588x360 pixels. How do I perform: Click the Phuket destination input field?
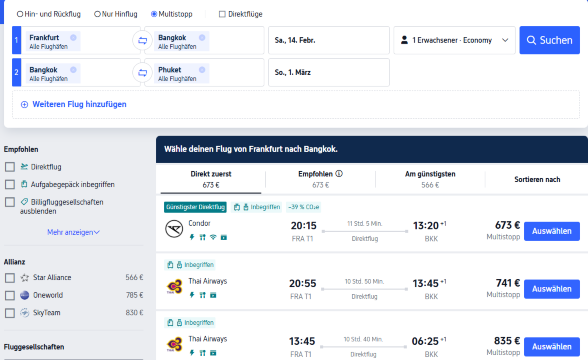tap(204, 72)
